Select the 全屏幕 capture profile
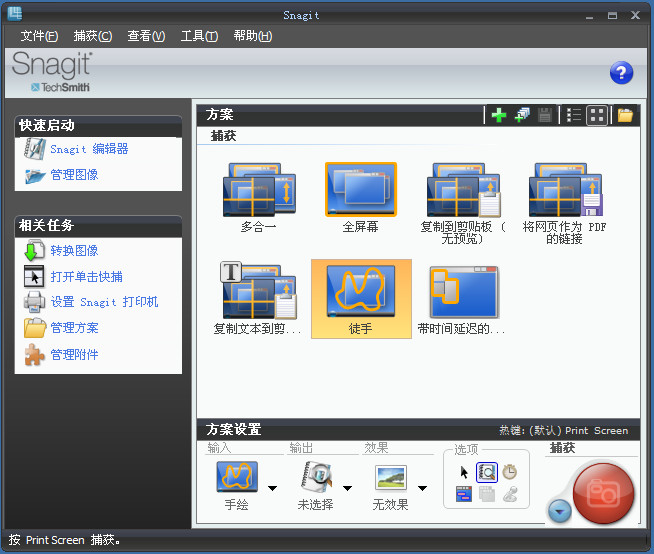The width and height of the screenshot is (654, 554). [360, 198]
